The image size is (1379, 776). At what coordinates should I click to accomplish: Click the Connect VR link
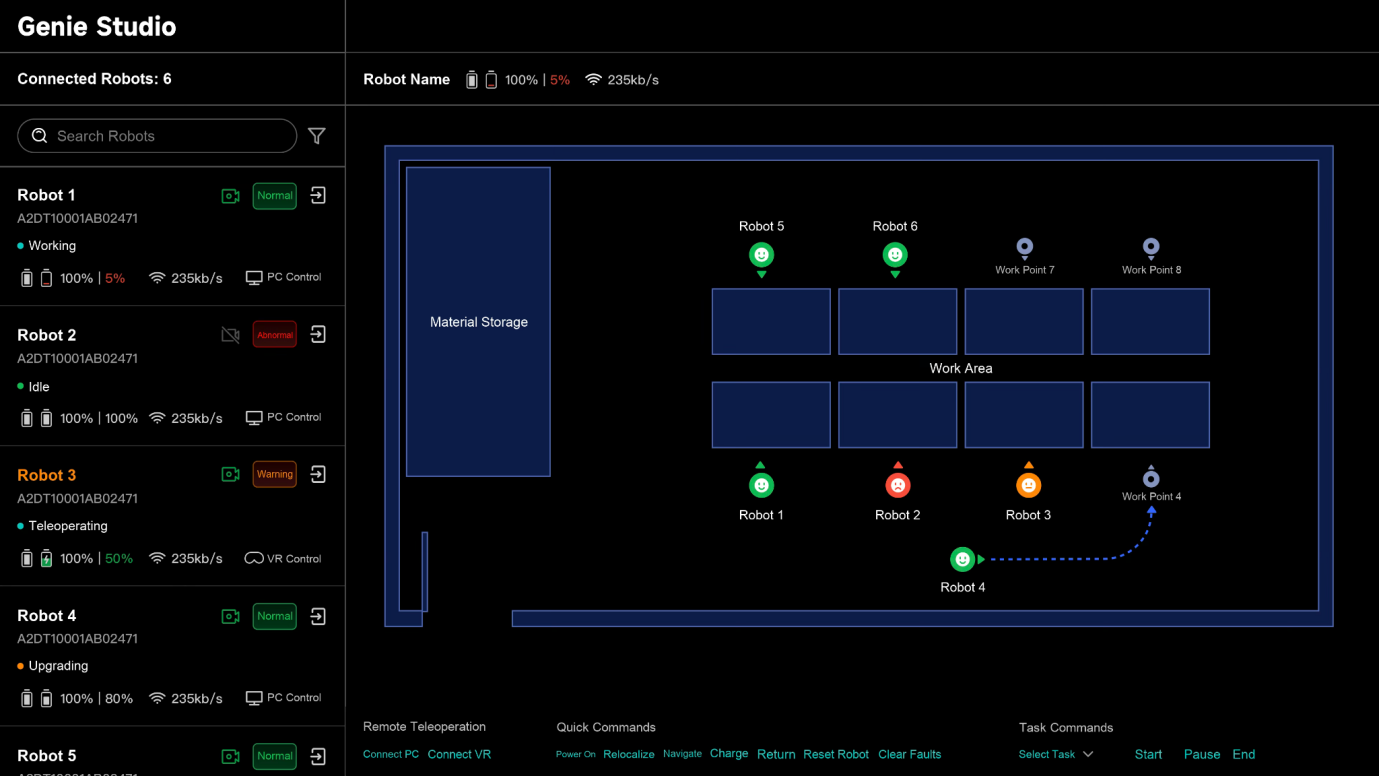(x=459, y=754)
